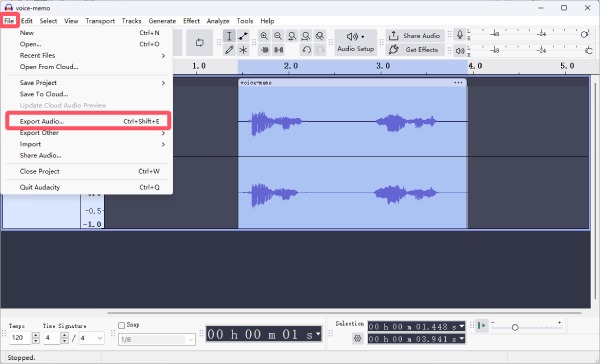Open the selection settings gear icon
Viewport: 600px width, 364px height.
coord(357,338)
